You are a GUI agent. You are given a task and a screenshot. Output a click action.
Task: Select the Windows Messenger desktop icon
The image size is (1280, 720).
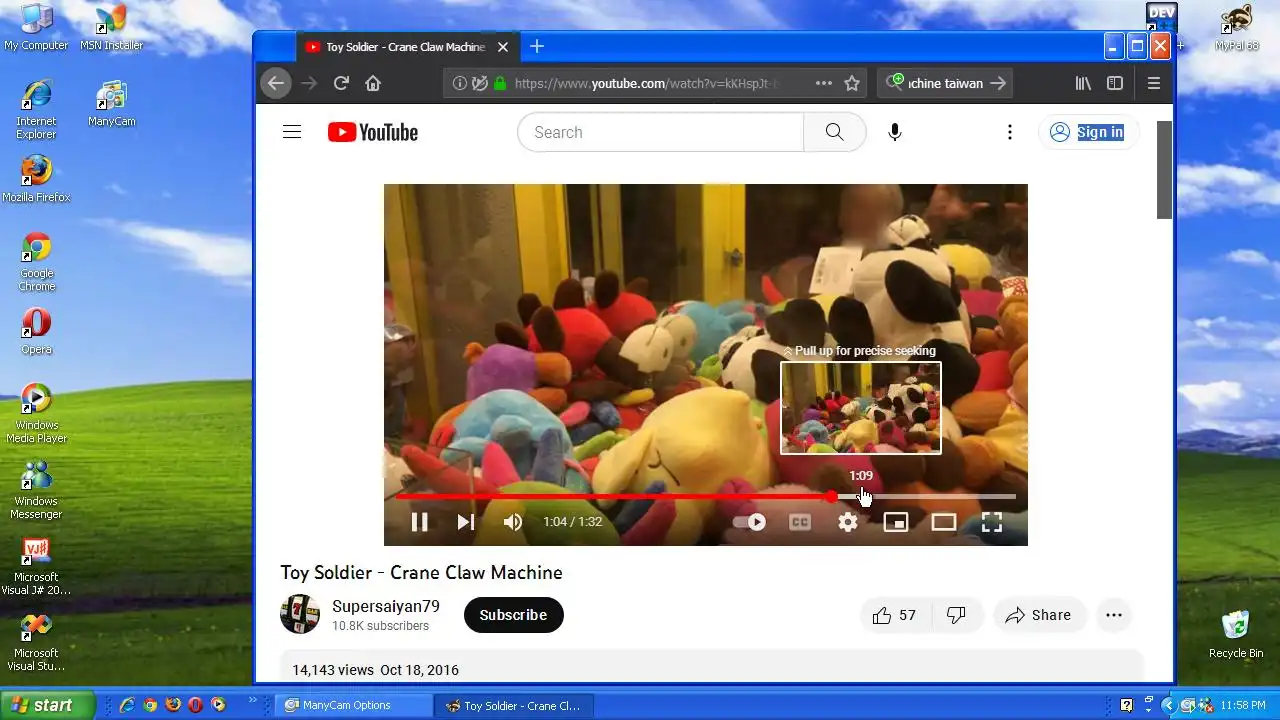tap(36, 490)
